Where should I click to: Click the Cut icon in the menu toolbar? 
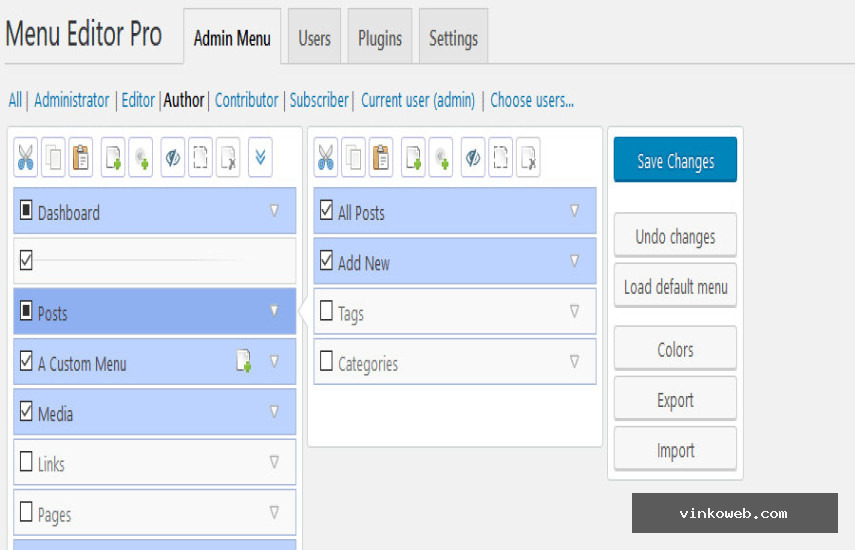point(26,158)
